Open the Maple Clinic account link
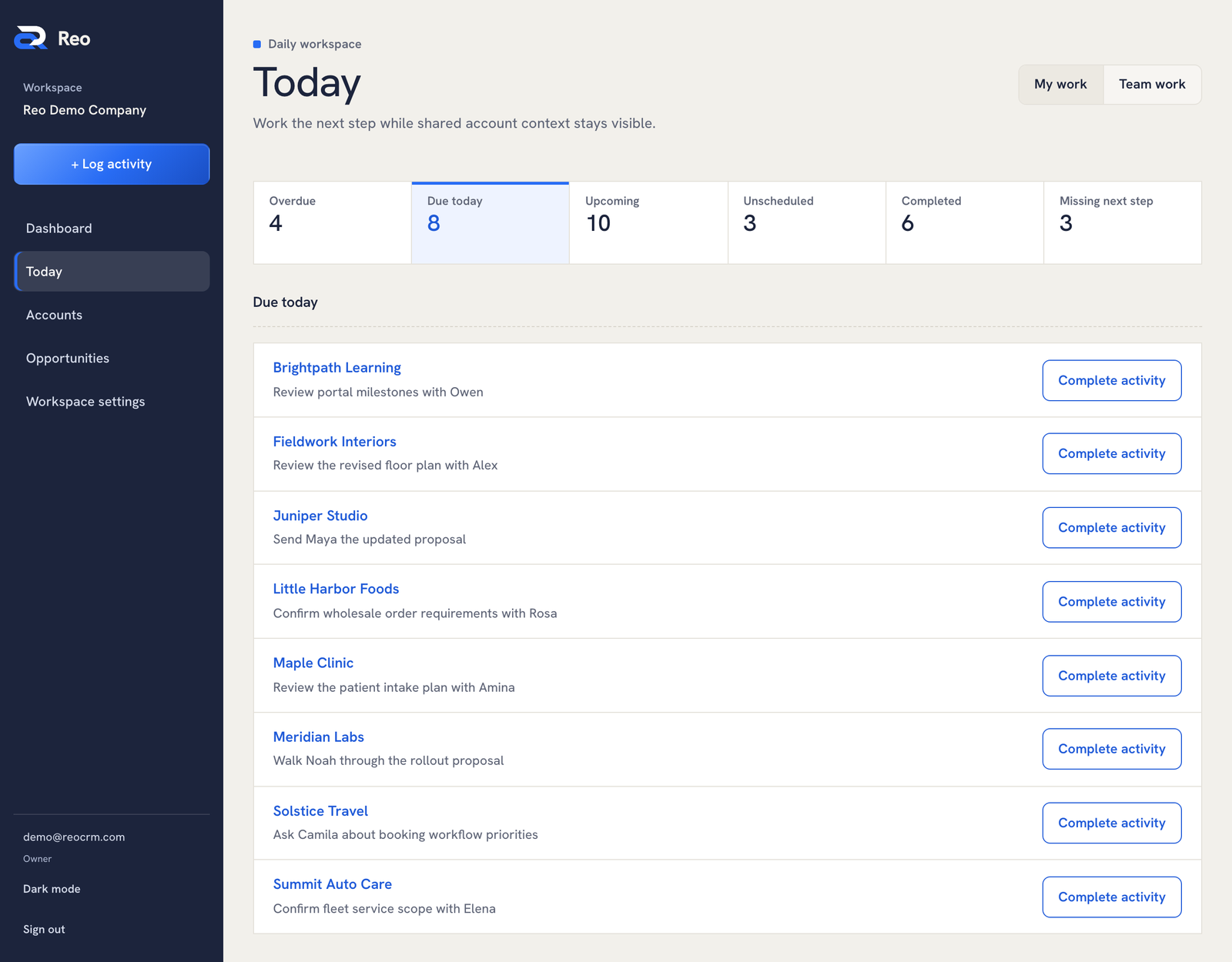 [313, 663]
